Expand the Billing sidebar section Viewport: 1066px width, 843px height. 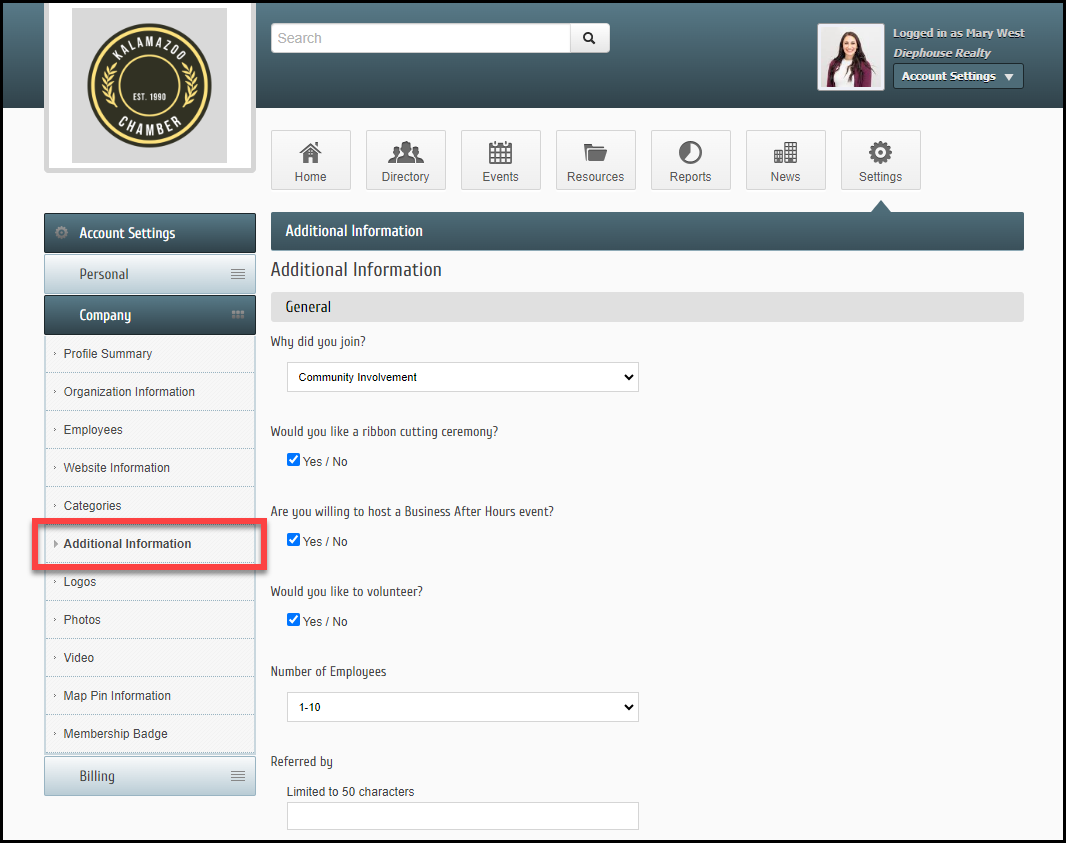point(150,776)
